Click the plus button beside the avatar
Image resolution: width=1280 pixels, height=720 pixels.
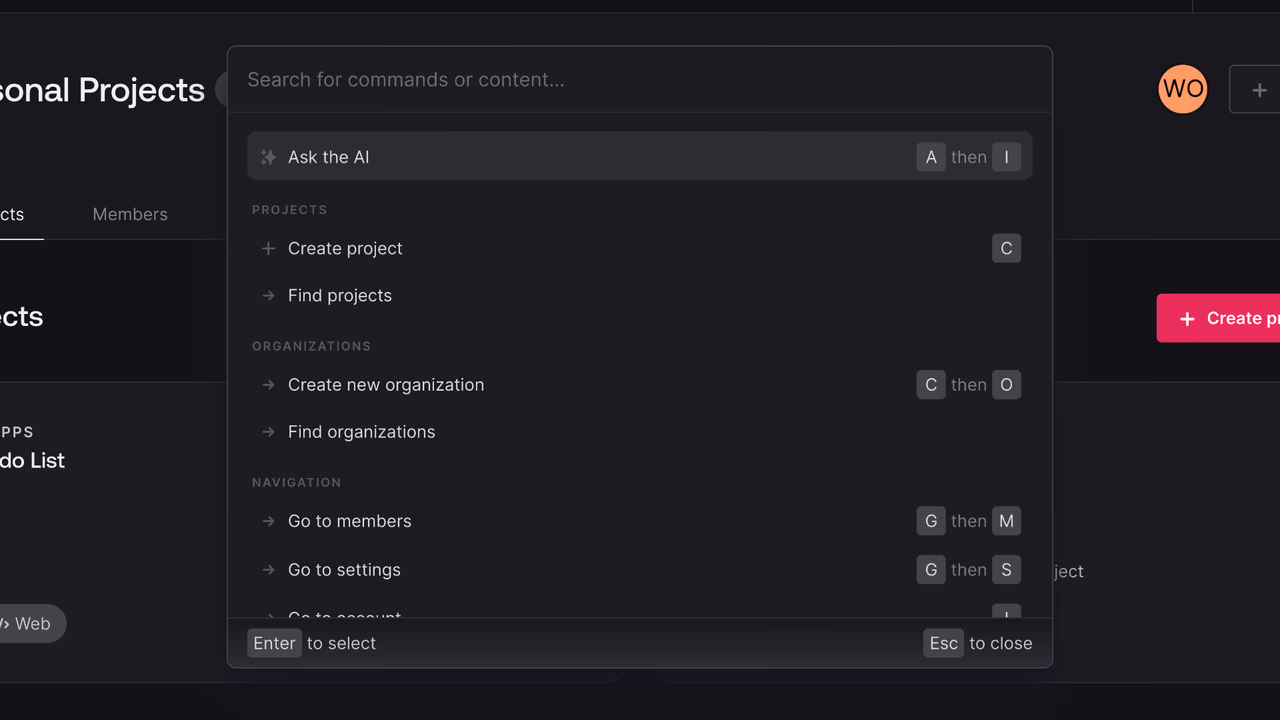coord(1259,90)
